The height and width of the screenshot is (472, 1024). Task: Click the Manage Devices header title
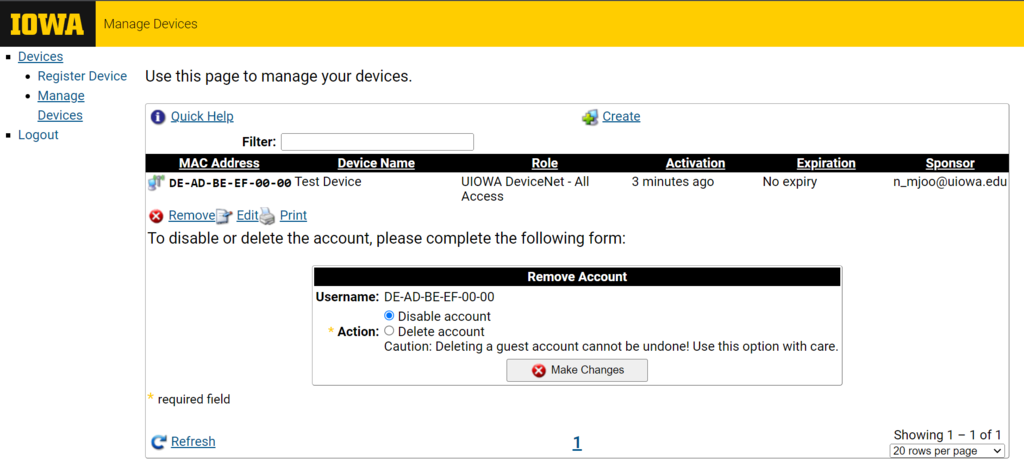151,24
